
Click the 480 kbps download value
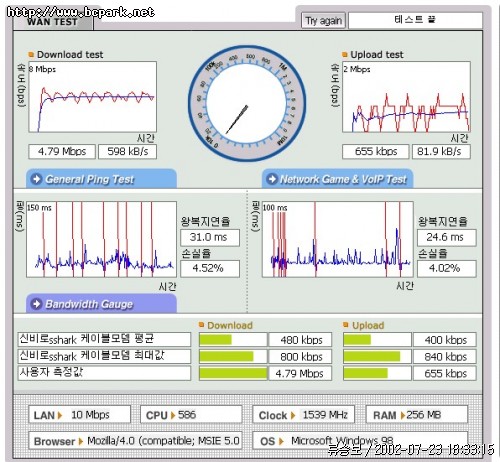coord(301,340)
